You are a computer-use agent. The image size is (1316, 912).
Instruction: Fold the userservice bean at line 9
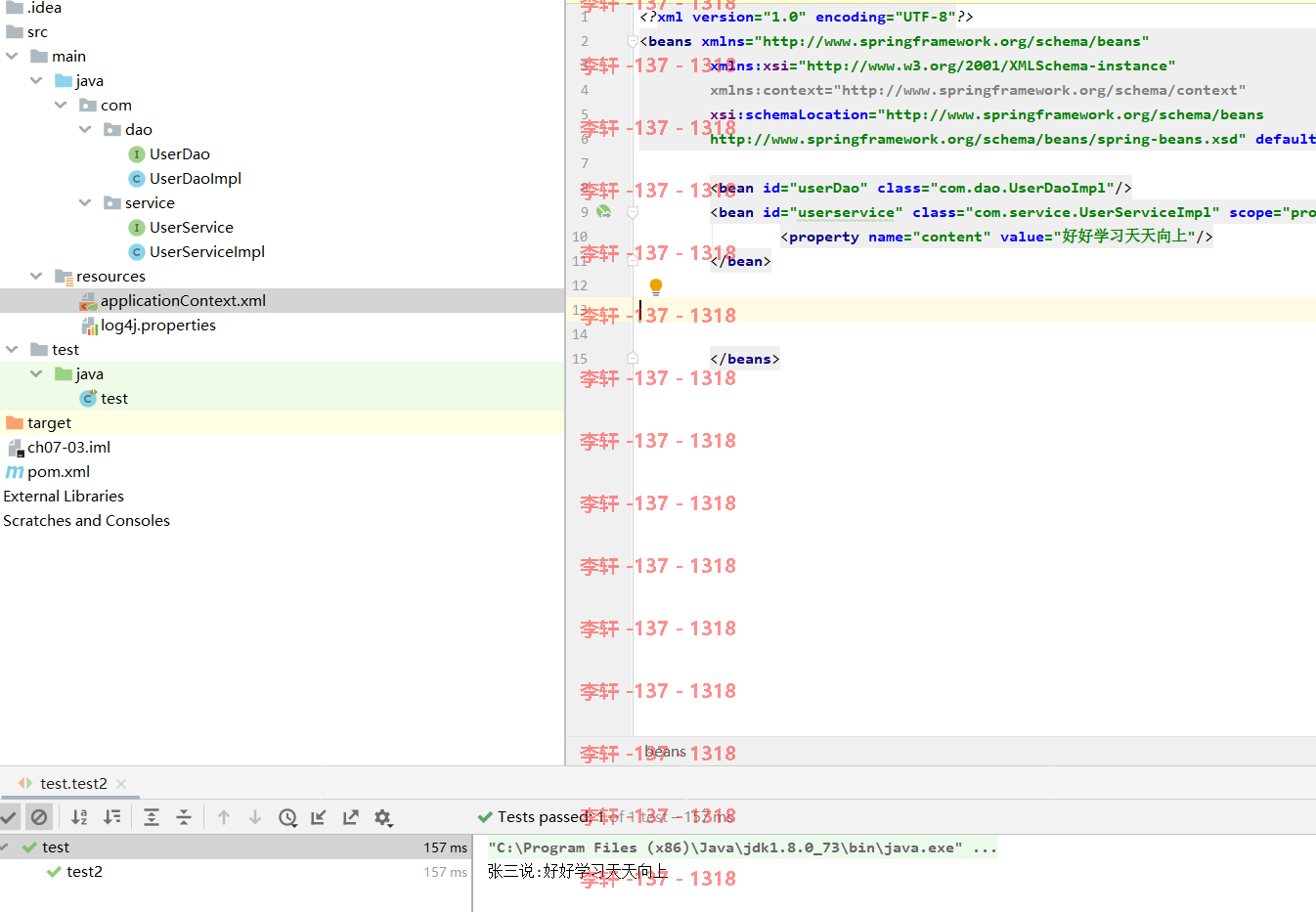632,212
